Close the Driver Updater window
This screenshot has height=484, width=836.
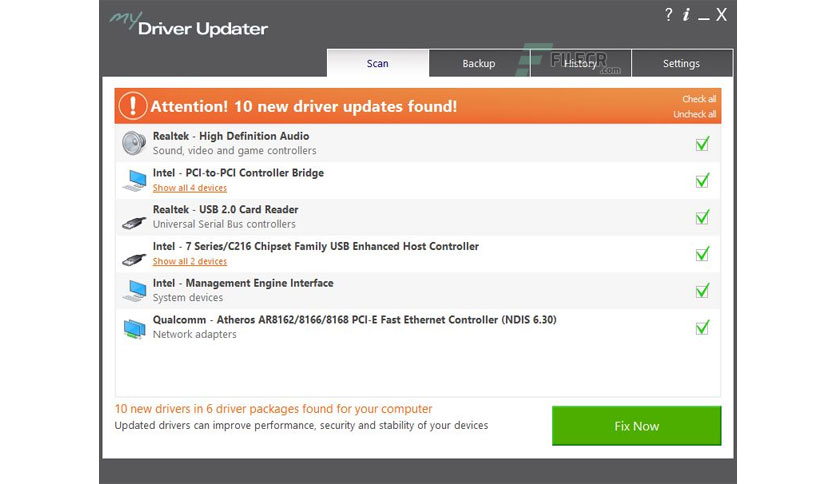click(x=721, y=15)
